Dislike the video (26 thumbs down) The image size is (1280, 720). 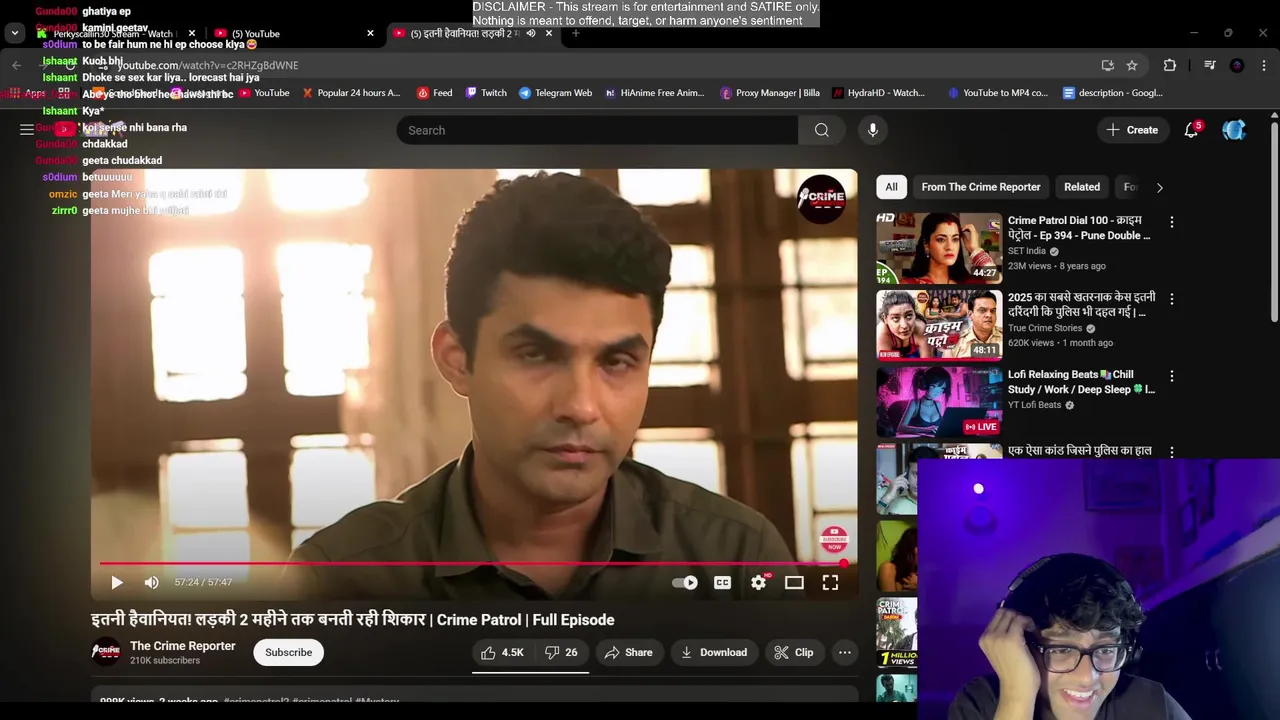pos(561,652)
